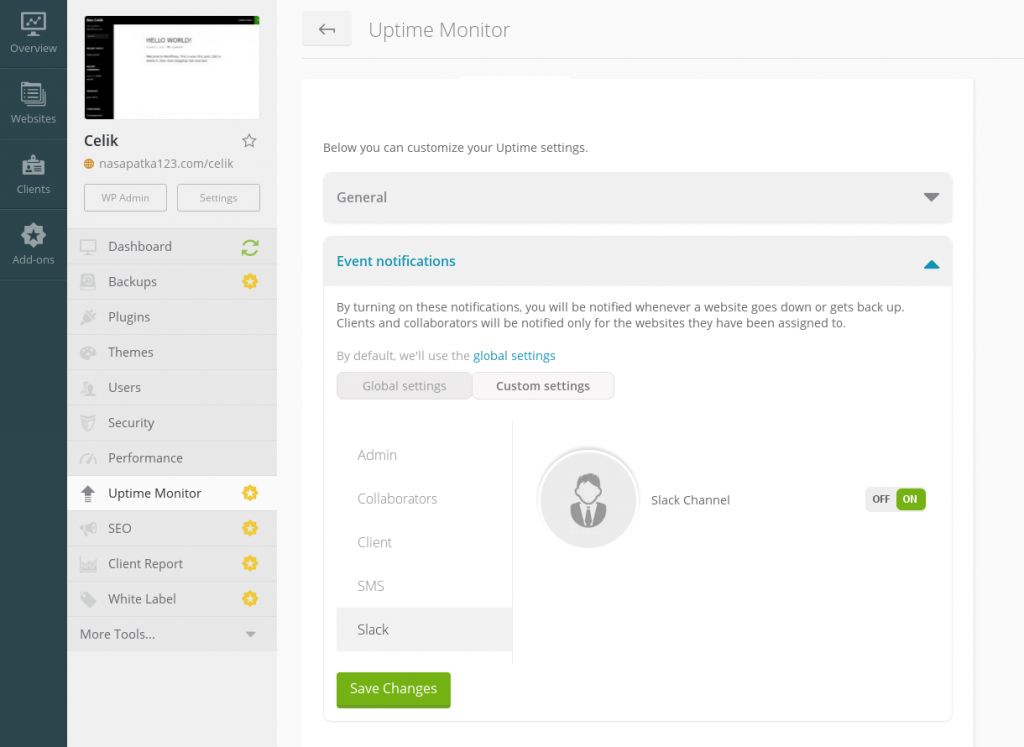Image resolution: width=1024 pixels, height=747 pixels.
Task: Select the Custom settings option
Action: (x=543, y=386)
